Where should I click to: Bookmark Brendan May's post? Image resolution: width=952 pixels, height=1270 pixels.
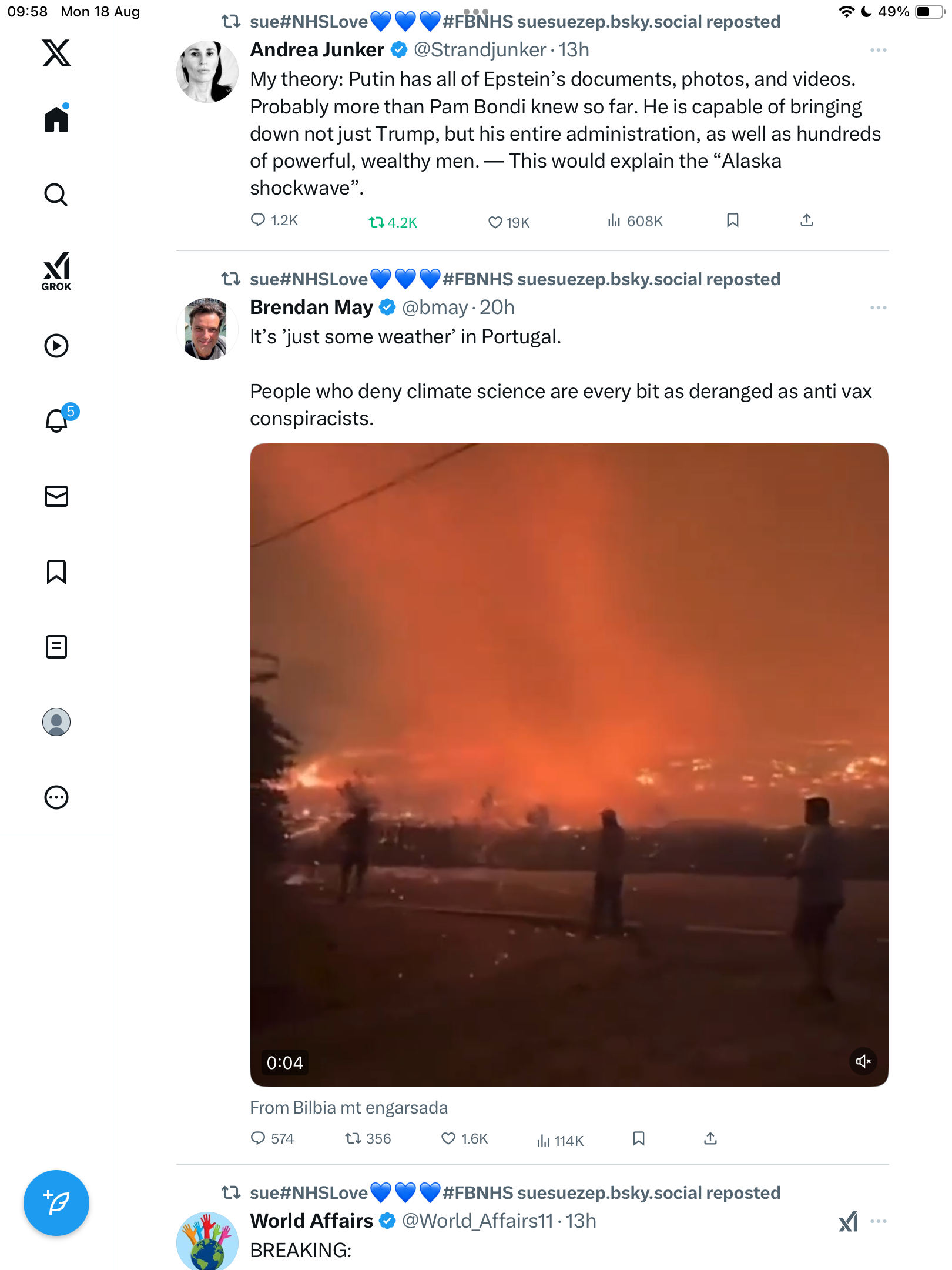(x=639, y=1139)
